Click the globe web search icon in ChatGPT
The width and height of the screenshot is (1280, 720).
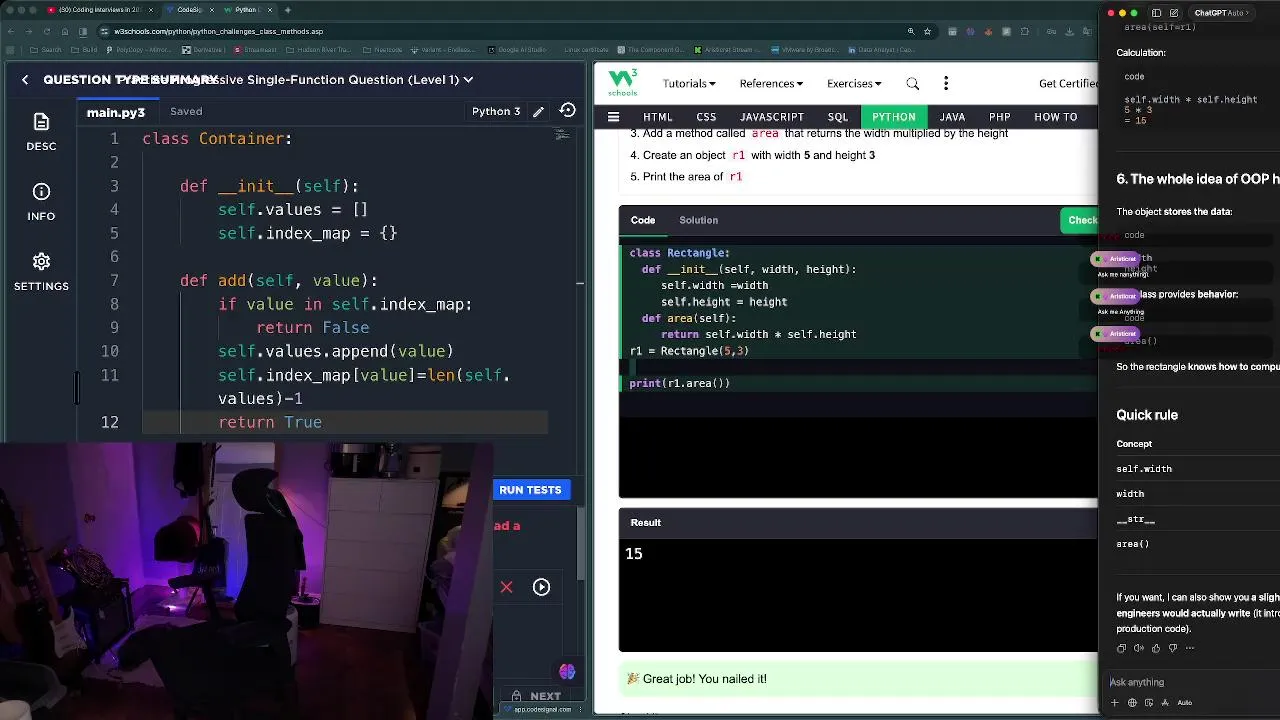point(1132,702)
